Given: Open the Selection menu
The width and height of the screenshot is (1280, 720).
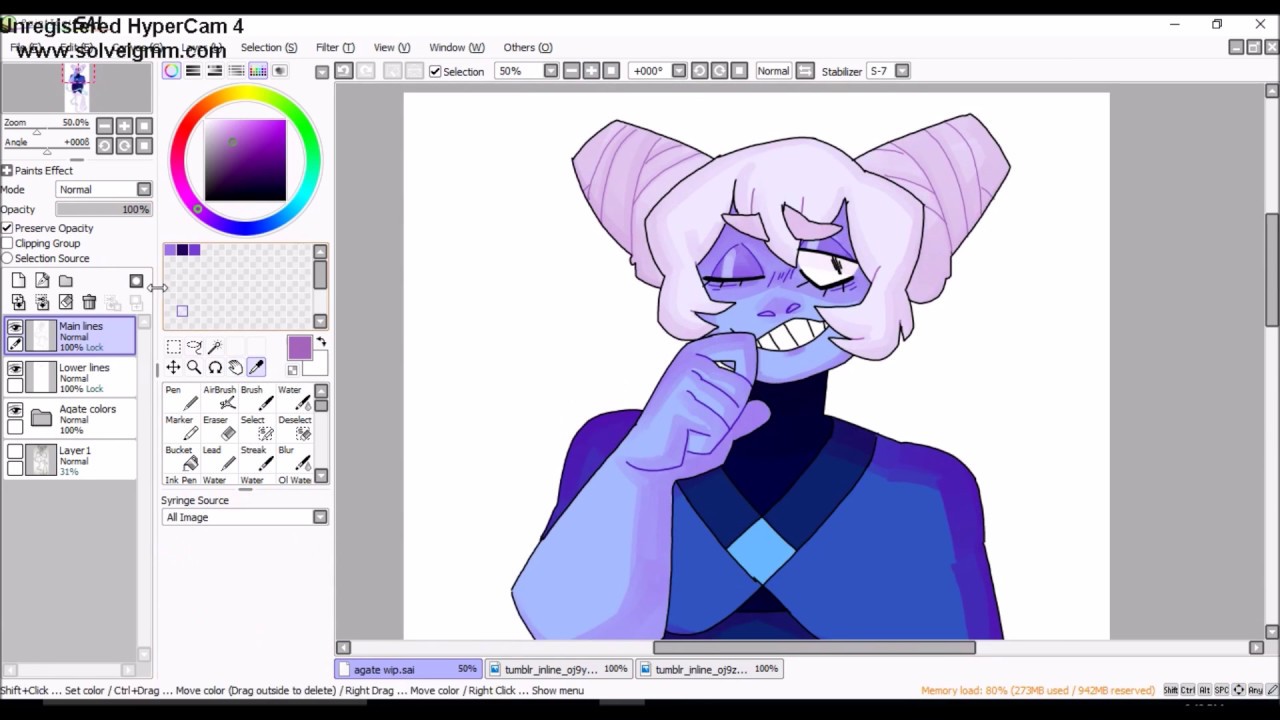Looking at the screenshot, I should (268, 47).
